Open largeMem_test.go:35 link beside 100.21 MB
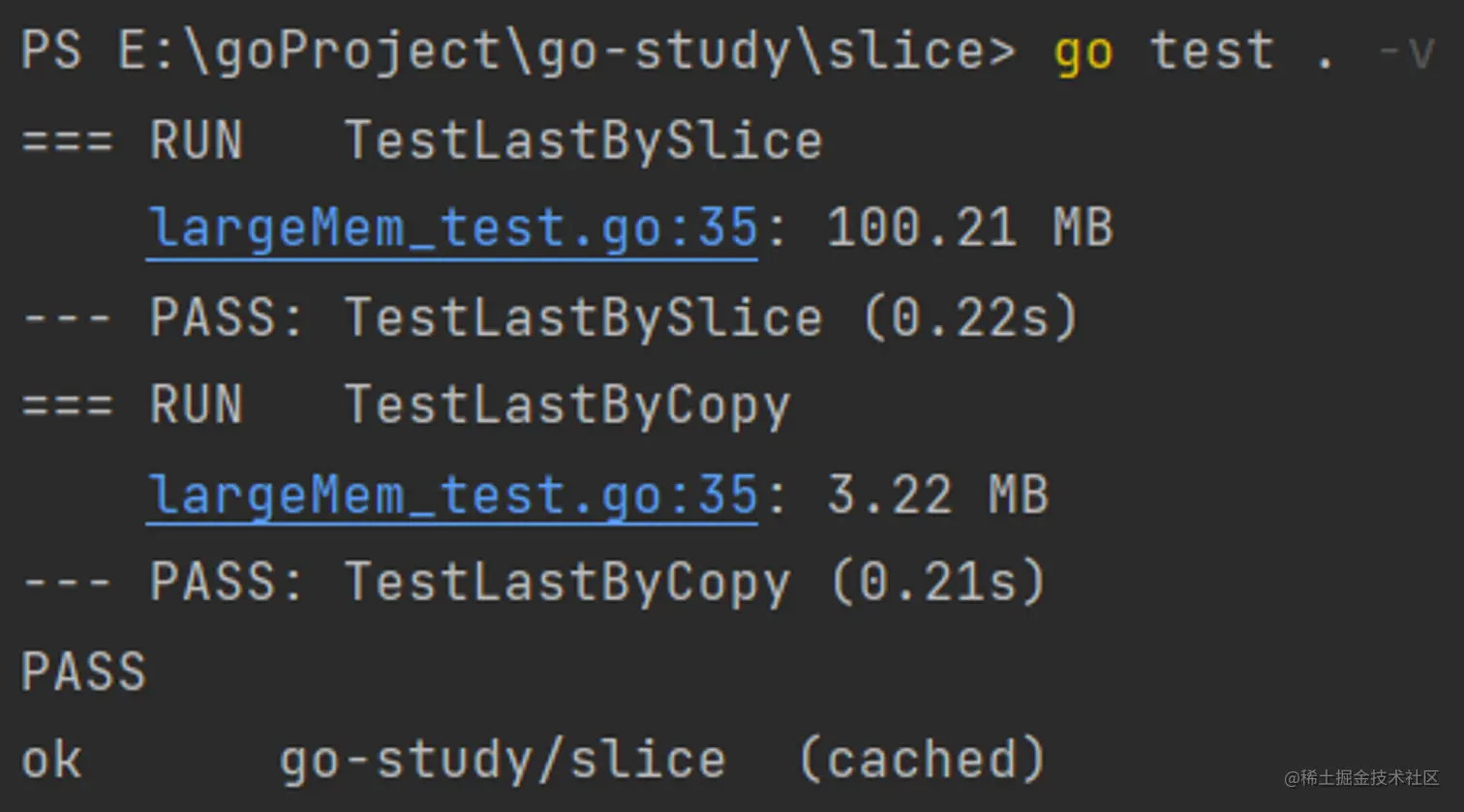Image resolution: width=1464 pixels, height=812 pixels. (x=451, y=229)
